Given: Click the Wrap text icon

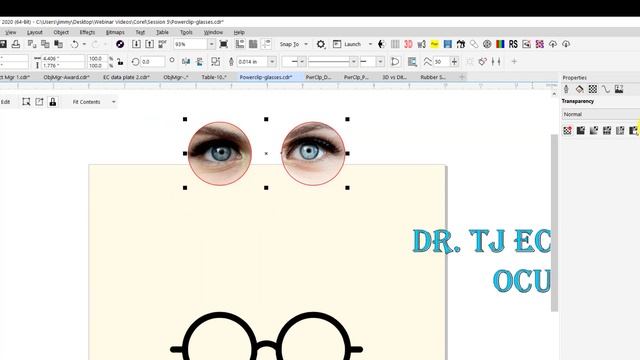Looking at the screenshot, I should point(412,62).
